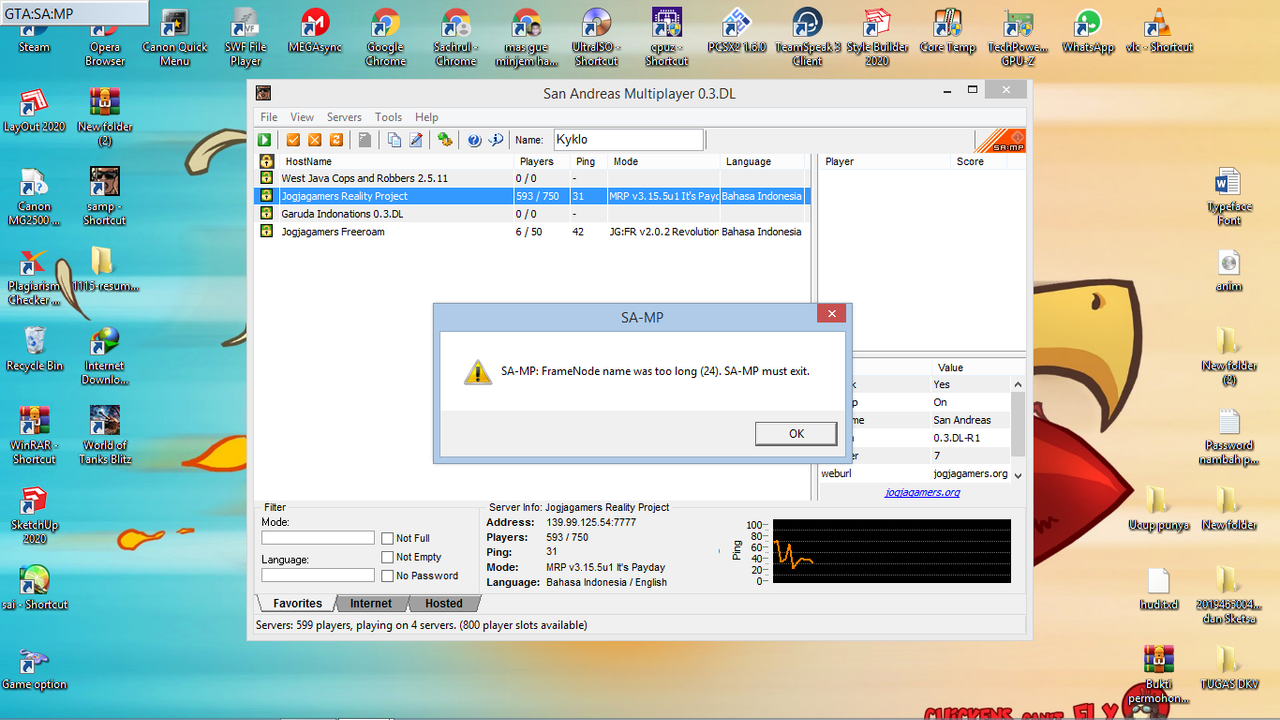
Task: Click the lock icon column header
Action: click(x=267, y=161)
